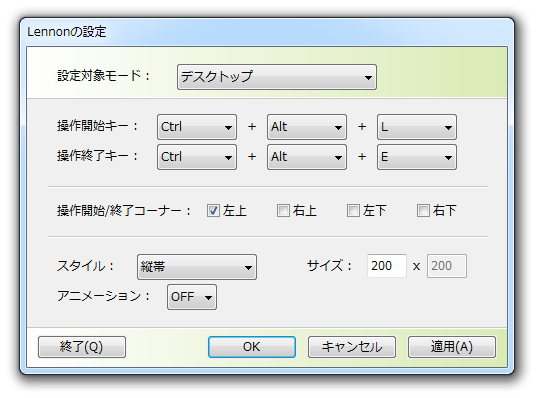Screen dimensions: 538x398
Task: Open the 操作終了キー dropdown showing E
Action: (x=417, y=157)
